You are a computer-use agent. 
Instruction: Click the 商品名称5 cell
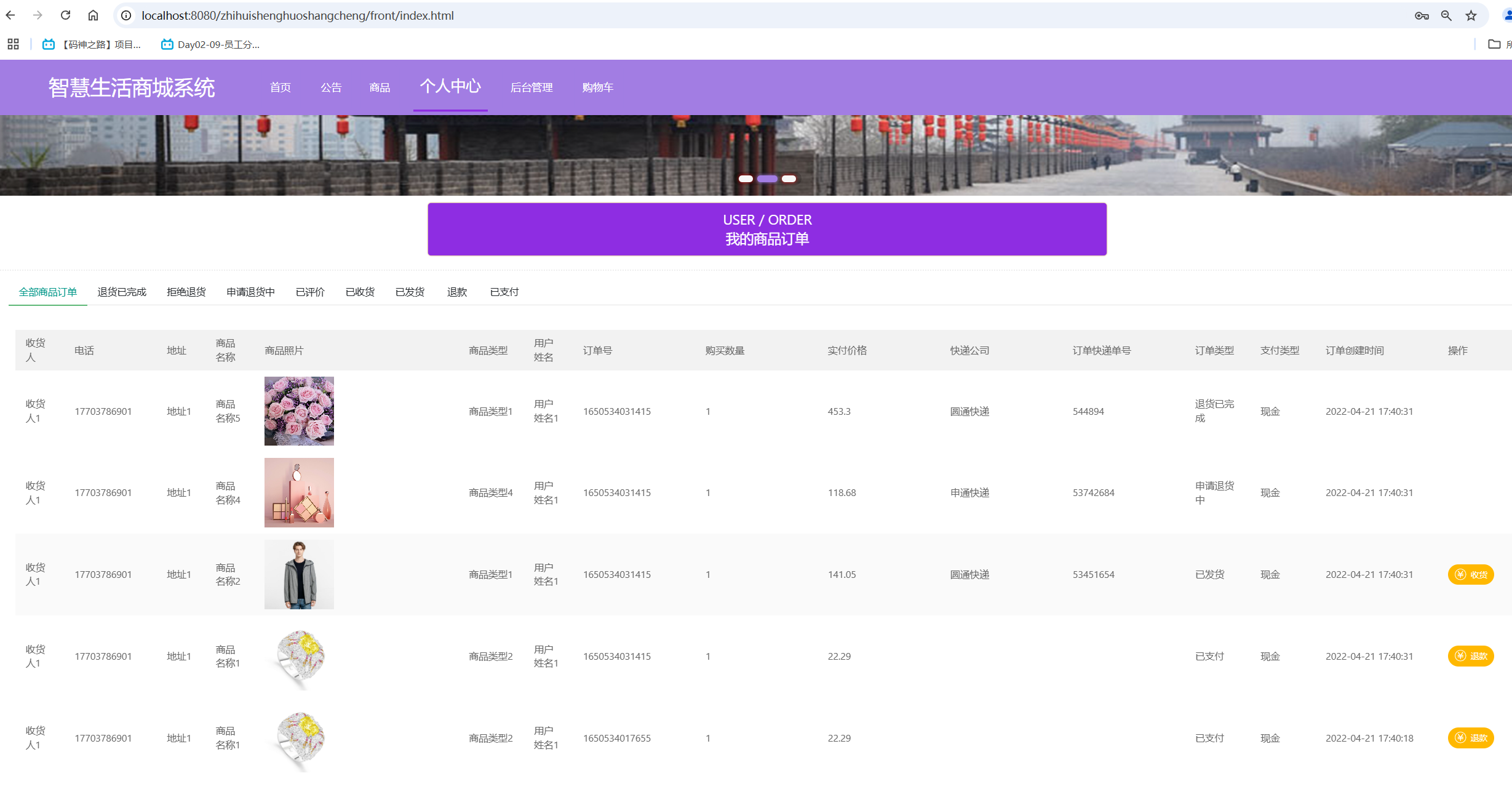[228, 411]
